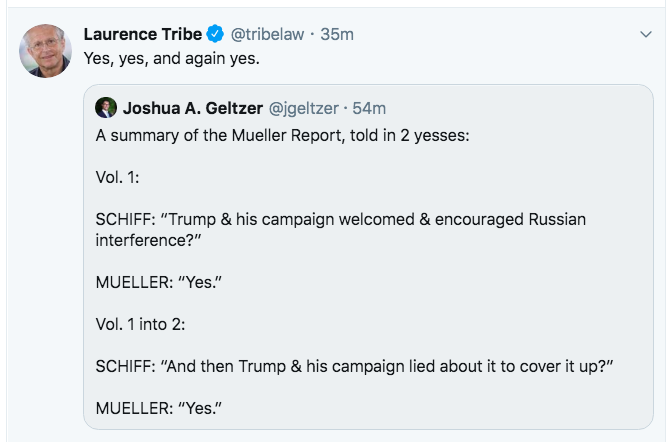Viewport: 667px width, 442px height.
Task: Click the Laurence Tribe display name
Action: point(143,35)
